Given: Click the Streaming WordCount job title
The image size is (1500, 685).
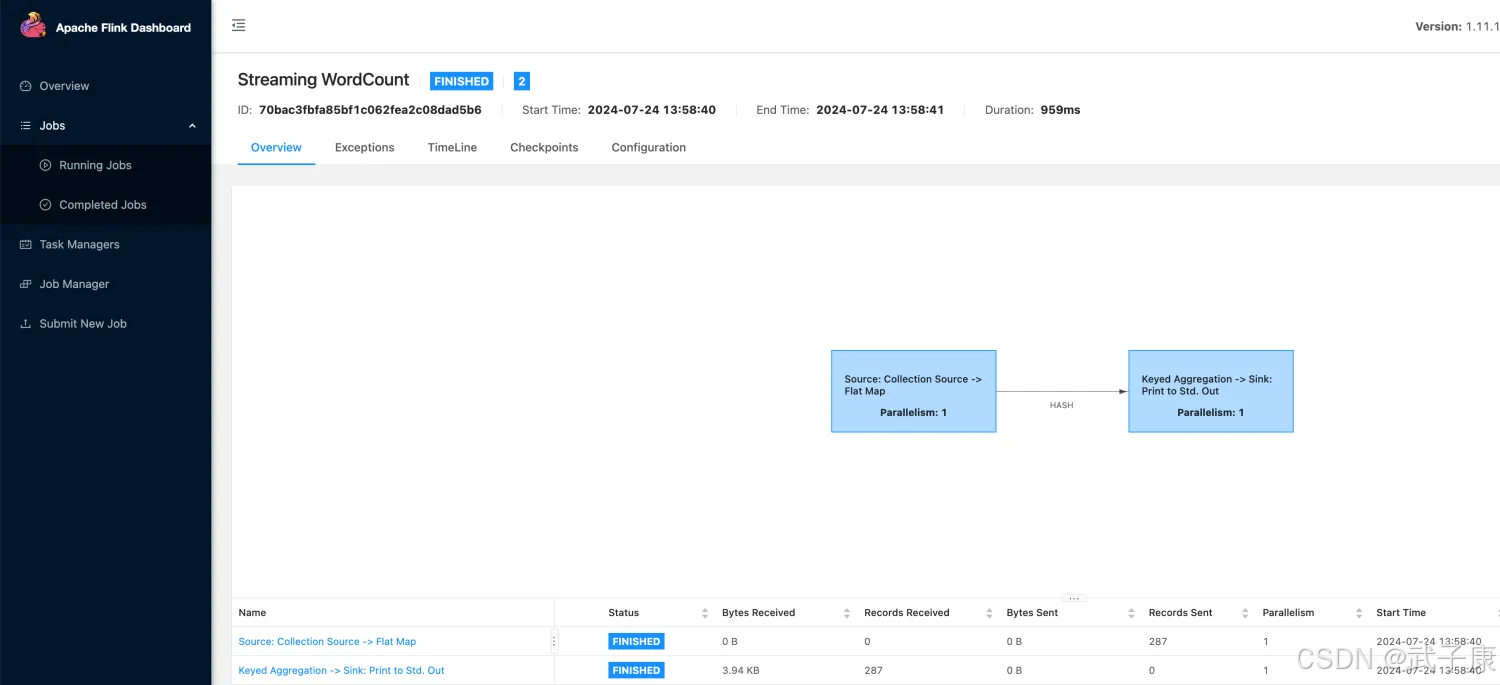Looking at the screenshot, I should (323, 80).
